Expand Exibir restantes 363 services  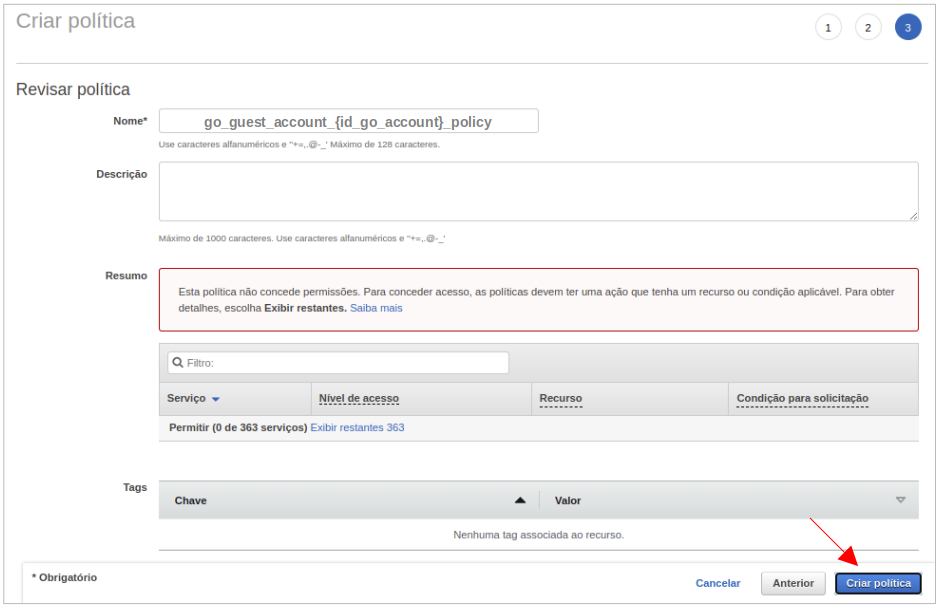point(357,427)
